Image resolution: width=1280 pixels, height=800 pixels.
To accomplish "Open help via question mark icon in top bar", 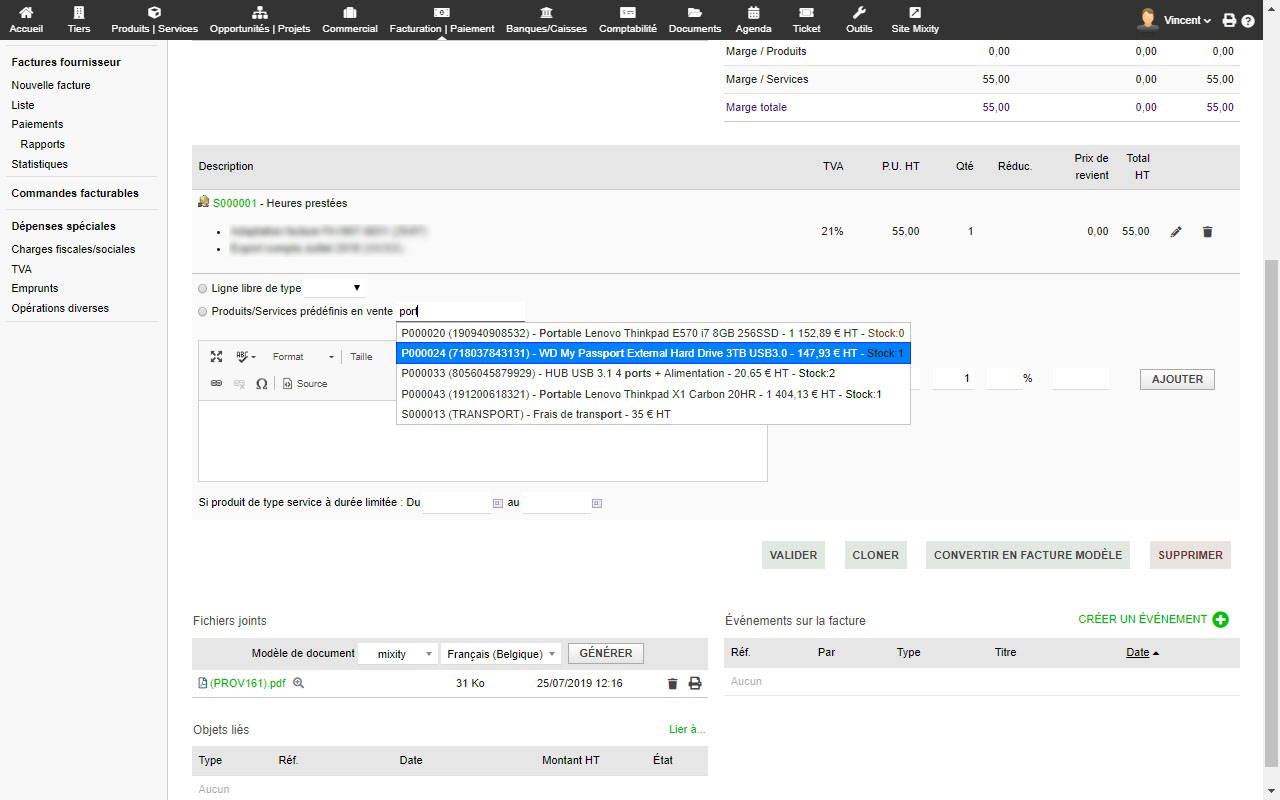I will 1248,21.
